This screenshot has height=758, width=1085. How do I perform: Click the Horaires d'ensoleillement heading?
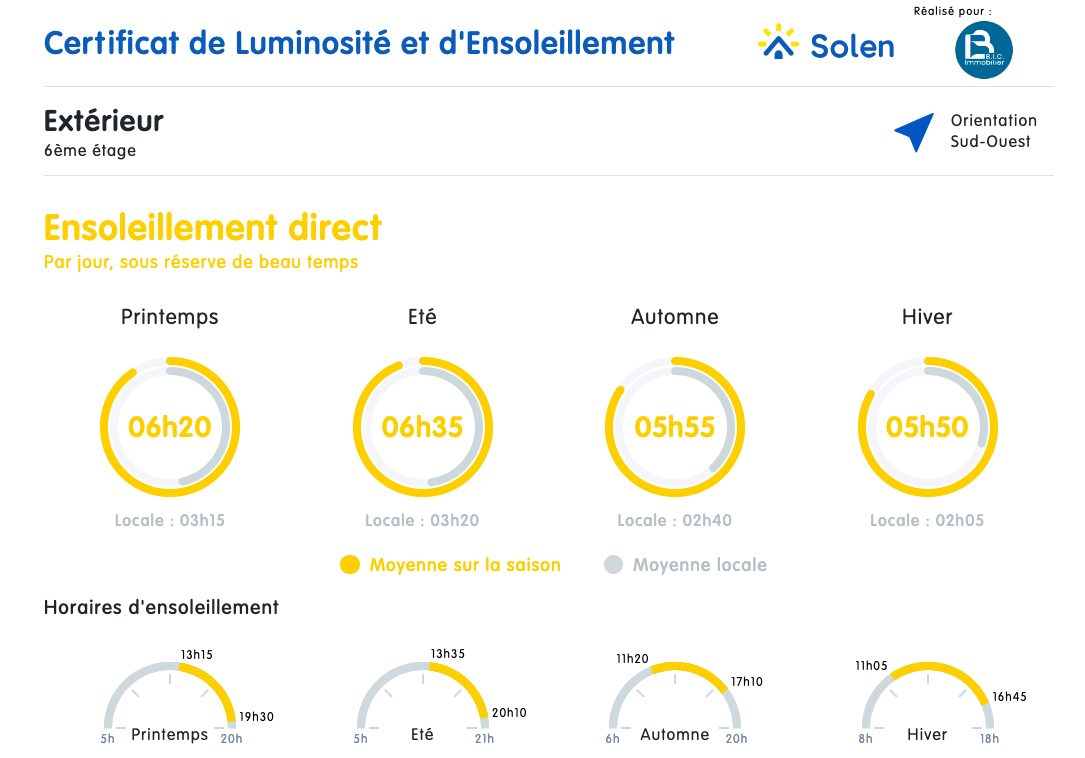click(161, 607)
